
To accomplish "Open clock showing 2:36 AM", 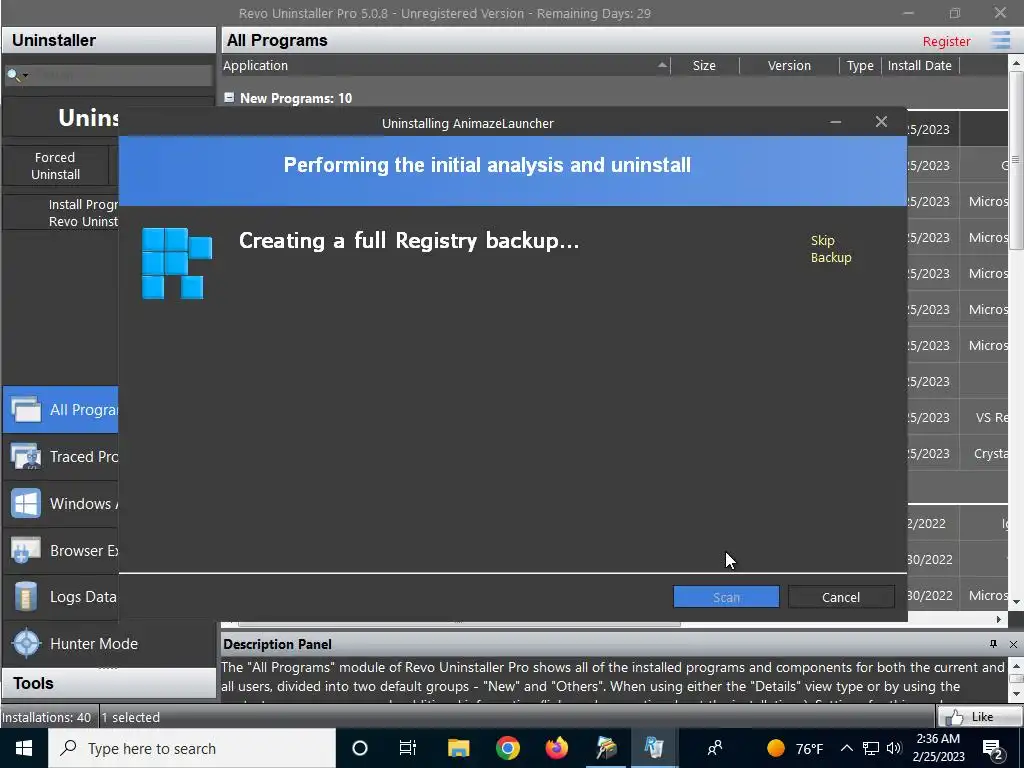I will coord(938,748).
